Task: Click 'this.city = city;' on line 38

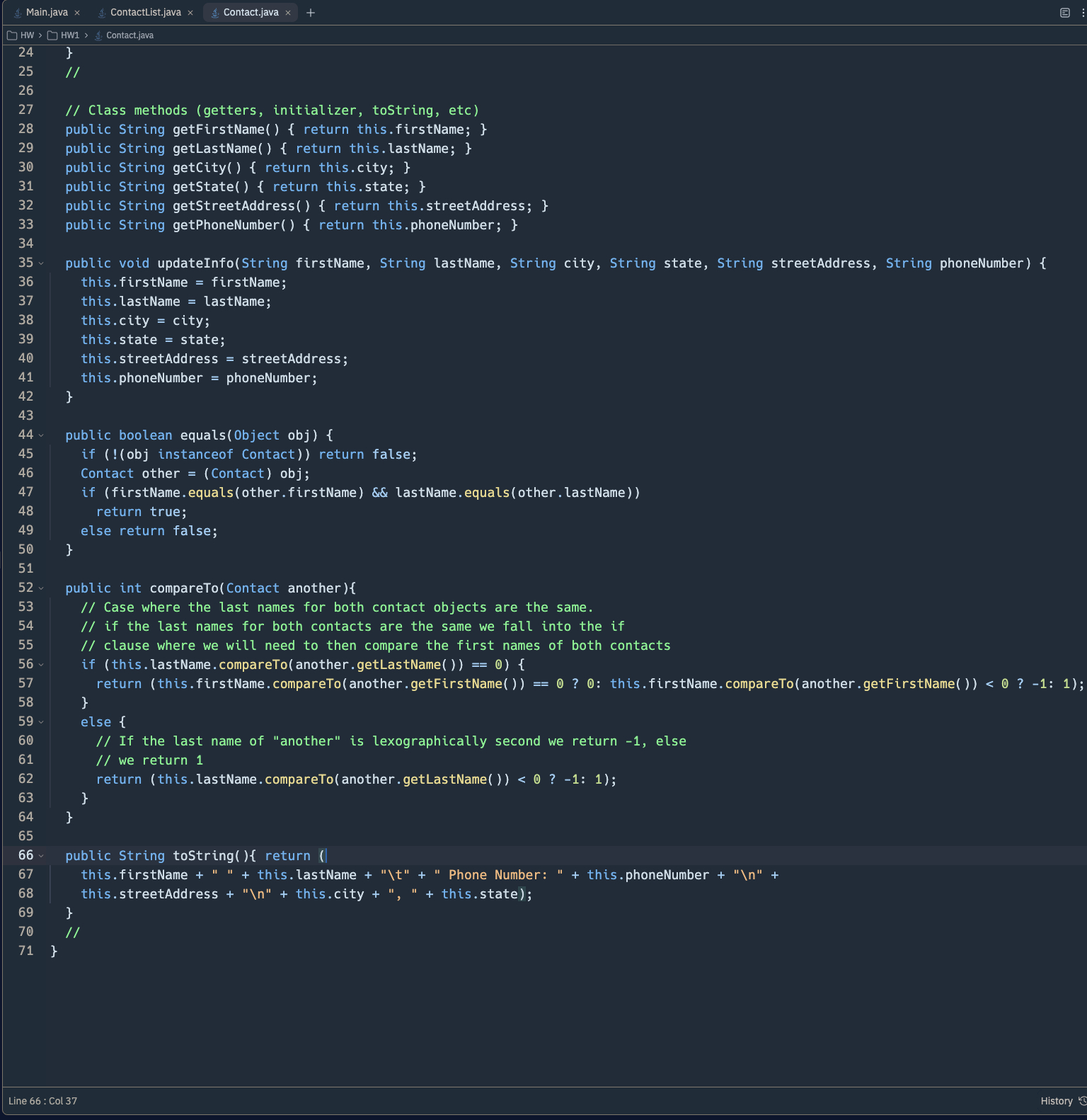Action: pos(145,321)
